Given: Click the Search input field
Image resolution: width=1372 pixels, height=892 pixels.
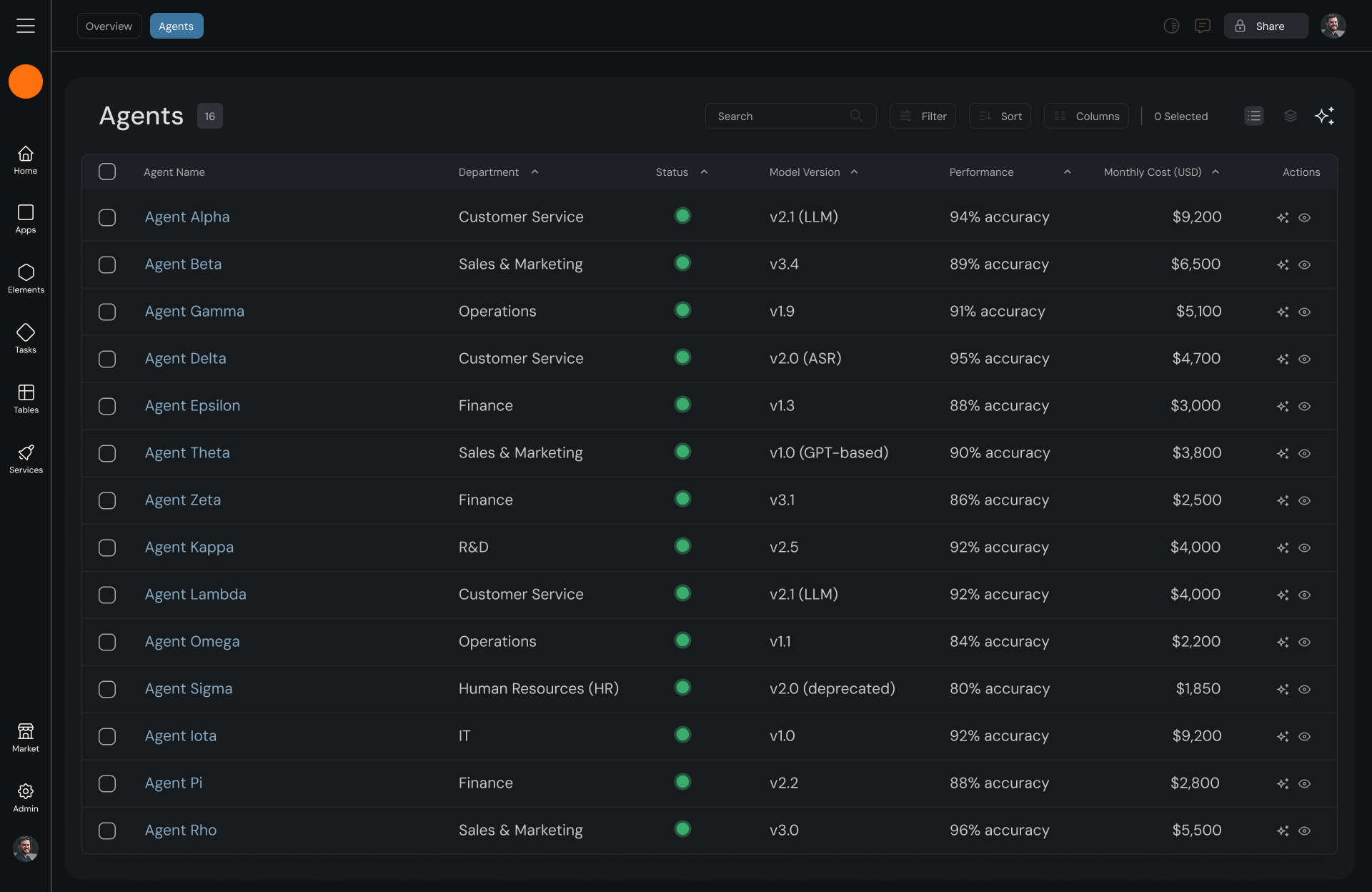Looking at the screenshot, I should (x=779, y=116).
